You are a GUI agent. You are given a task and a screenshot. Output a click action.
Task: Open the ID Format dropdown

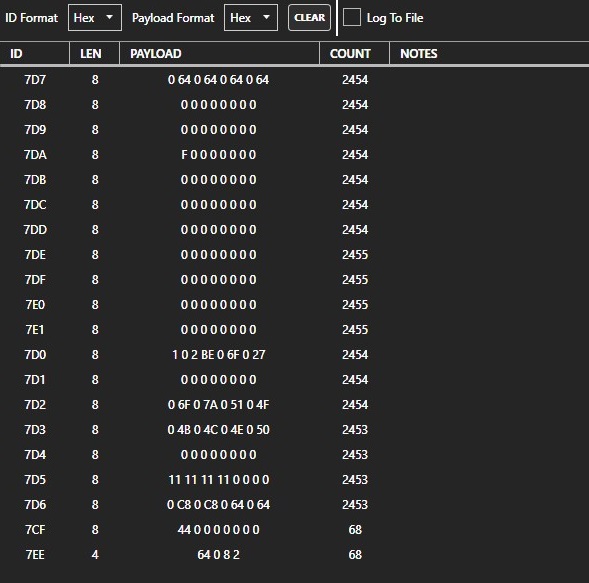95,18
